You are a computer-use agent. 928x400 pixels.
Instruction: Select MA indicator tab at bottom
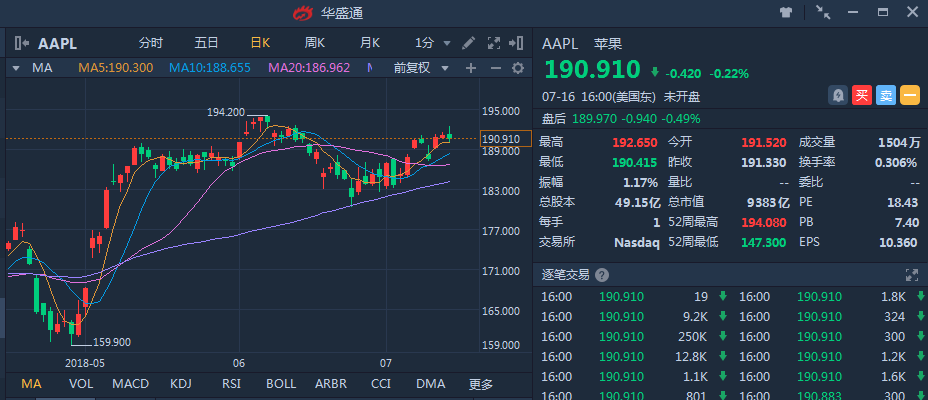pyautogui.click(x=31, y=384)
